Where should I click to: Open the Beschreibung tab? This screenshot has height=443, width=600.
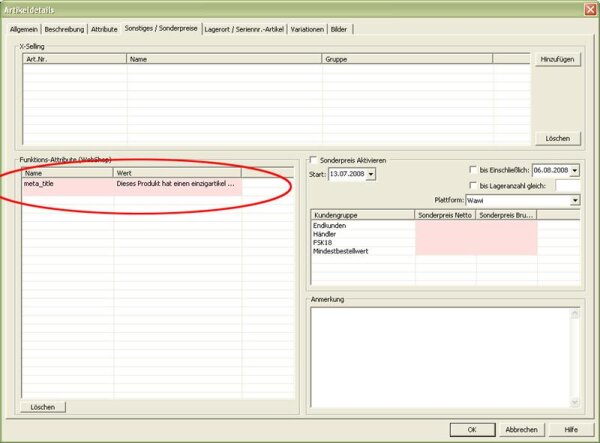click(x=64, y=29)
